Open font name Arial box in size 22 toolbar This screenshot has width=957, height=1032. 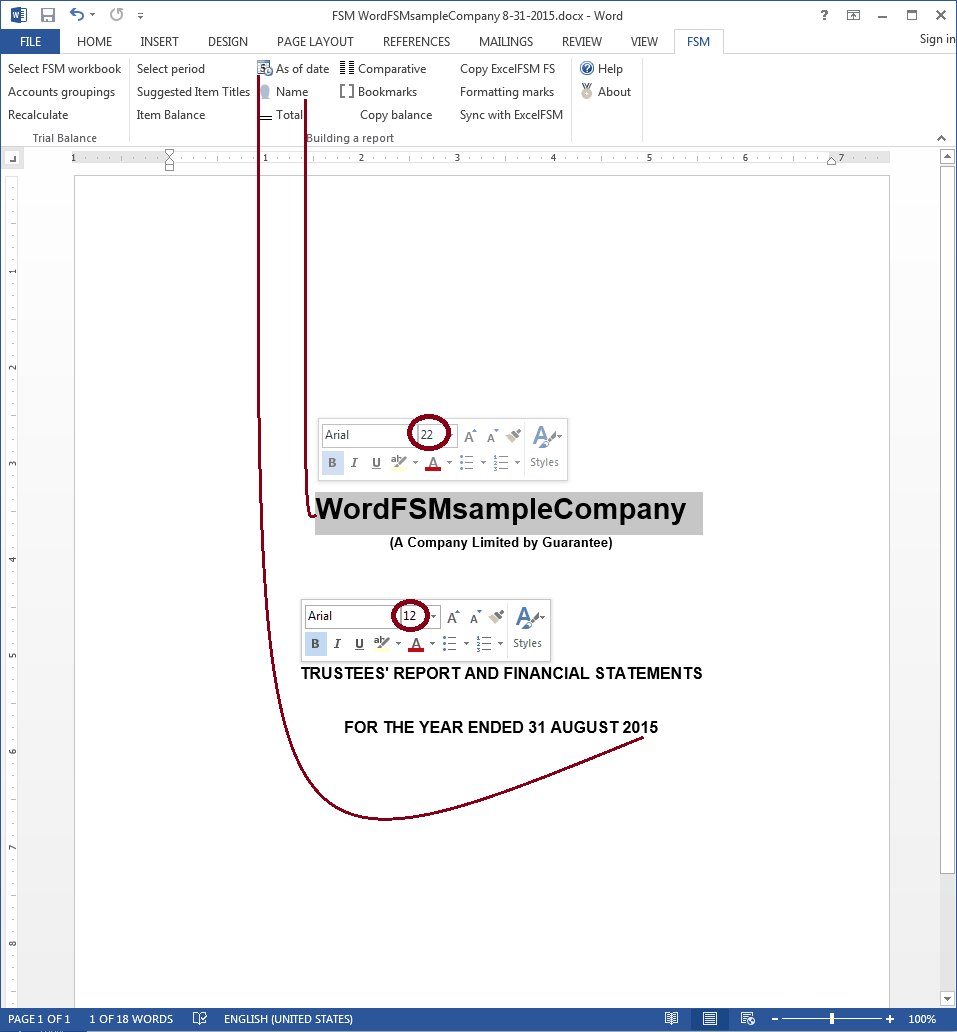pos(370,434)
